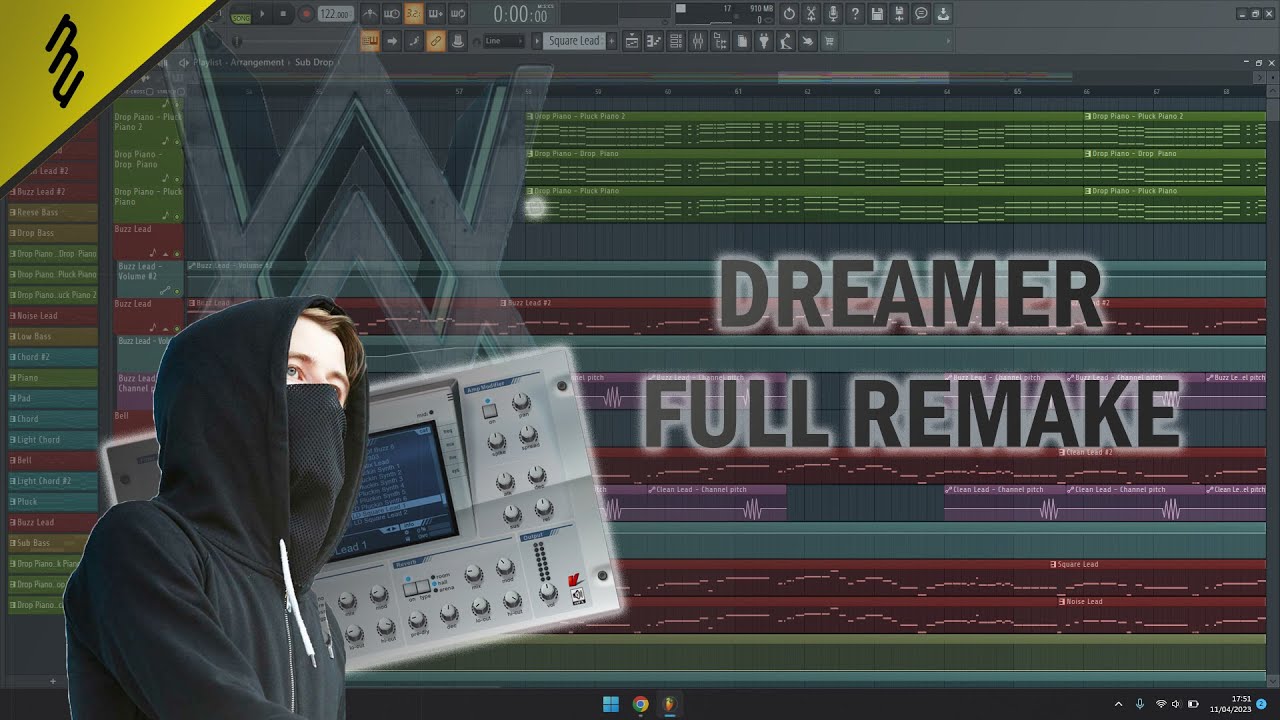1280x720 pixels.
Task: Click the playlist speaker icon before title
Action: 184,62
